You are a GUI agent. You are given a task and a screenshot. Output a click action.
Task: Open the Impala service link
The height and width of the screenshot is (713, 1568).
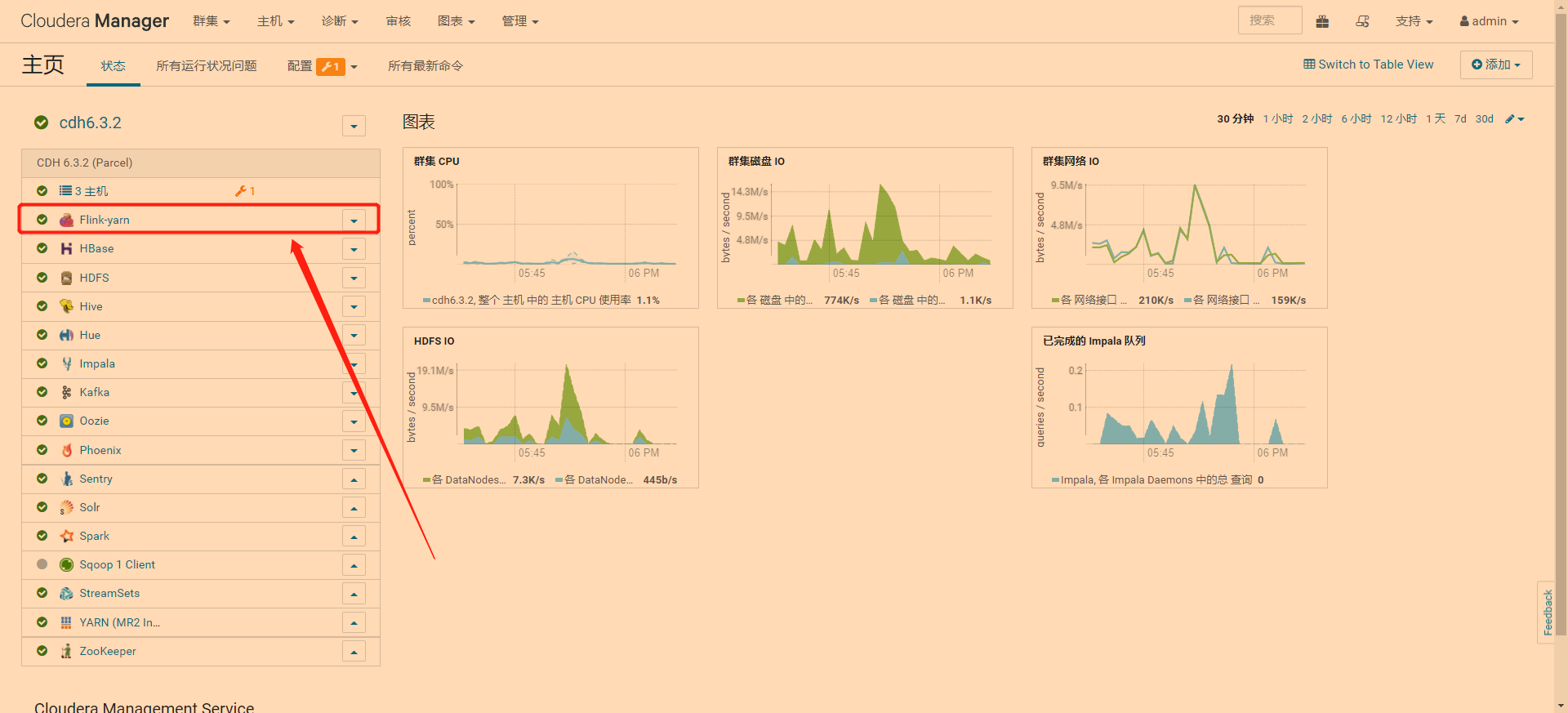coord(97,363)
